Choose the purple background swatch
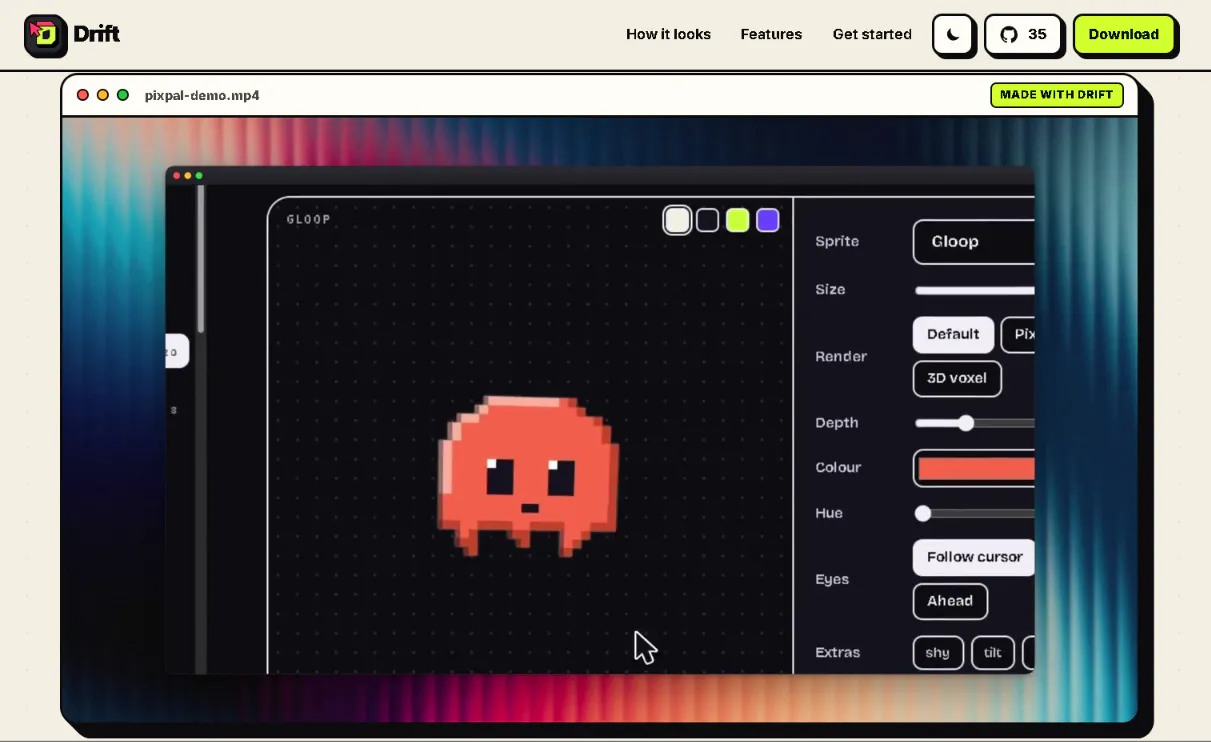 tap(768, 220)
